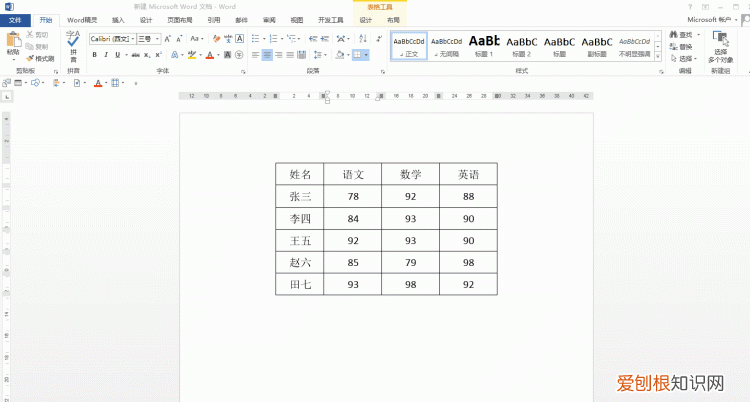
Task: Select the Format Painter (格式刷) brush
Action: click(x=40, y=58)
